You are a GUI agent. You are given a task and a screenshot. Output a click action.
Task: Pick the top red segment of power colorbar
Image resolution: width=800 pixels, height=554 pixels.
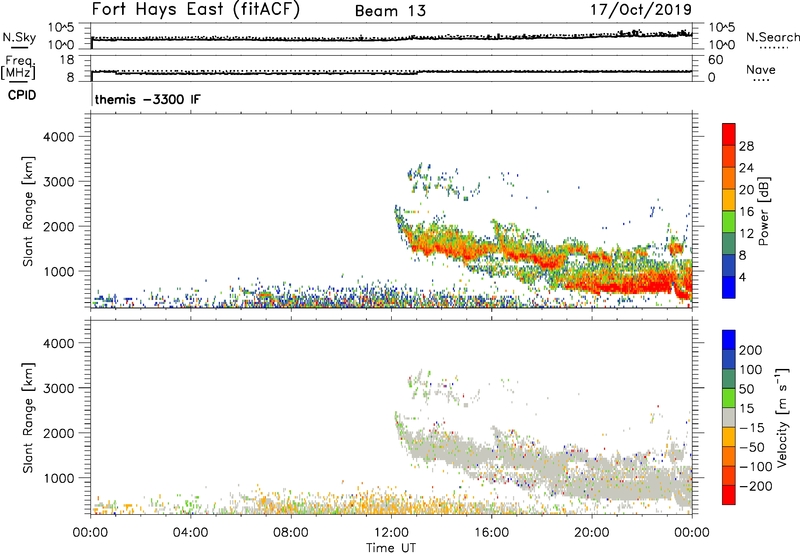pos(729,134)
